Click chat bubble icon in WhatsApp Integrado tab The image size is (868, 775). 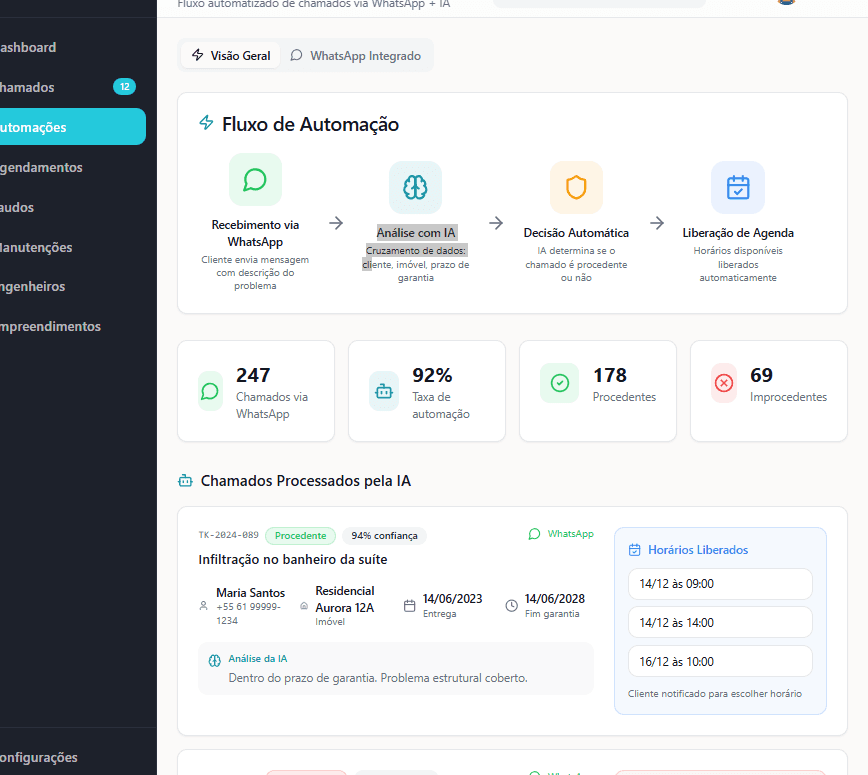click(297, 55)
